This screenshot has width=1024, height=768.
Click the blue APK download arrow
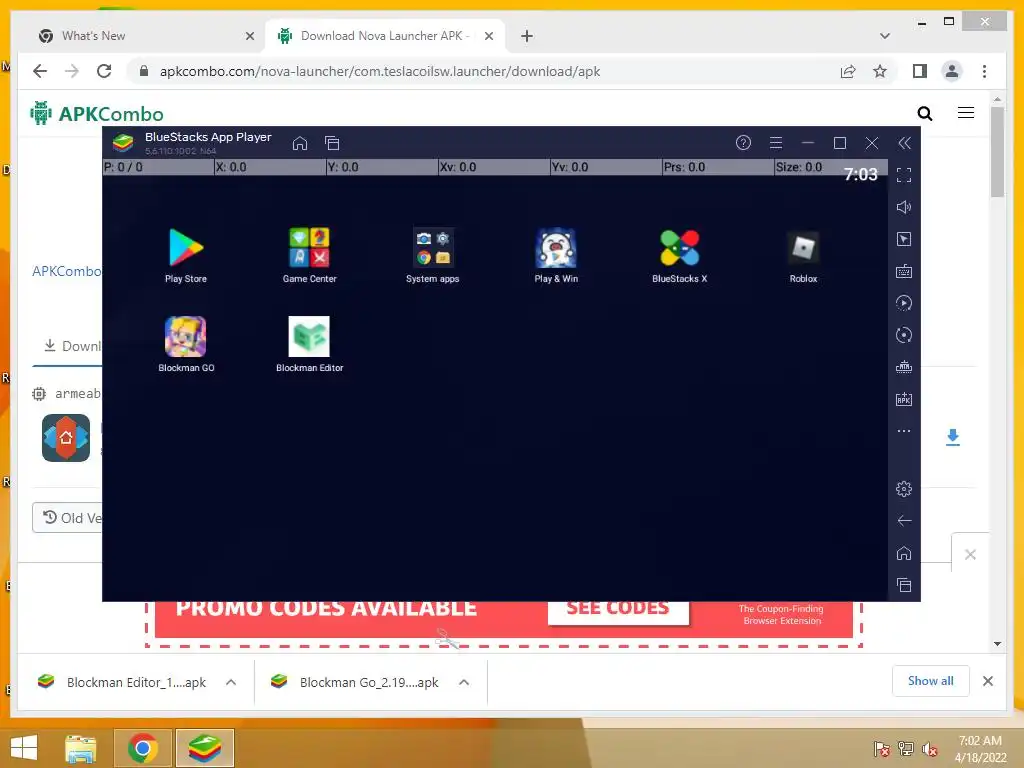coord(953,438)
